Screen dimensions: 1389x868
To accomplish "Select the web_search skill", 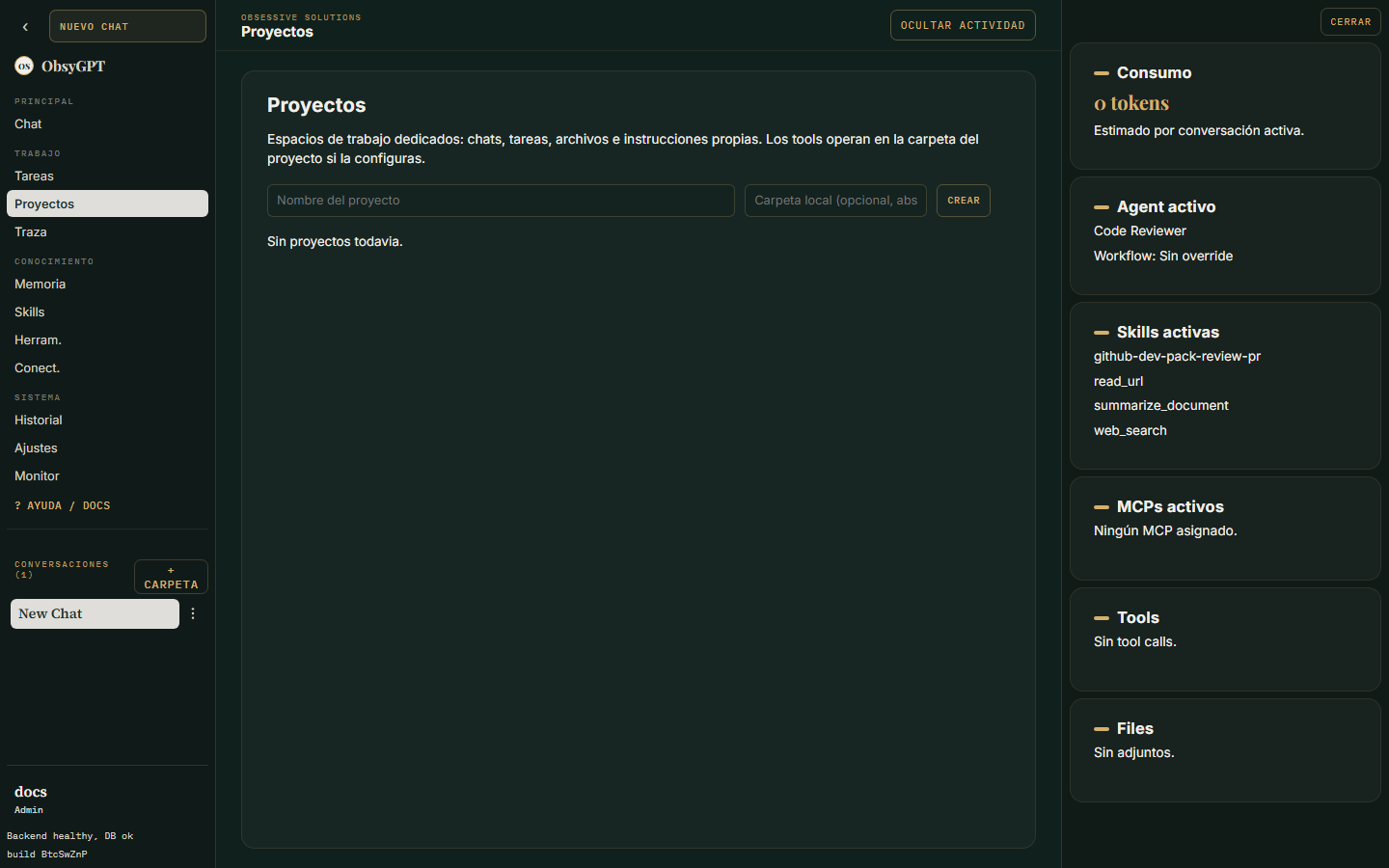I will tap(1130, 431).
